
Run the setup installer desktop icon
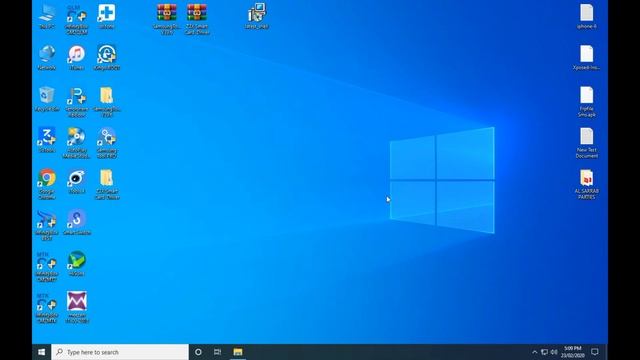[x=257, y=16]
